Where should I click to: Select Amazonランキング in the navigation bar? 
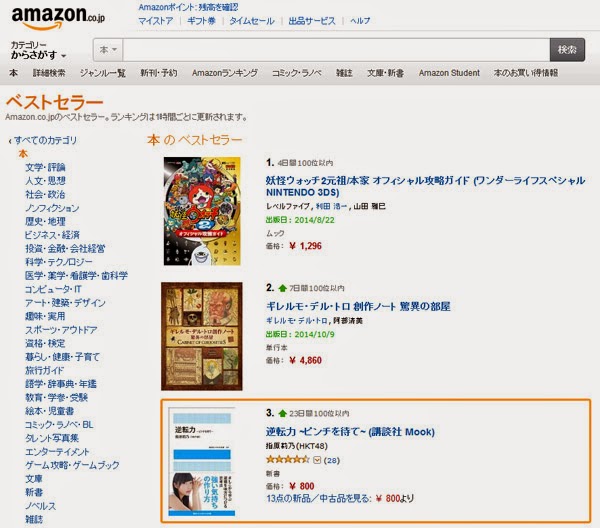click(225, 73)
